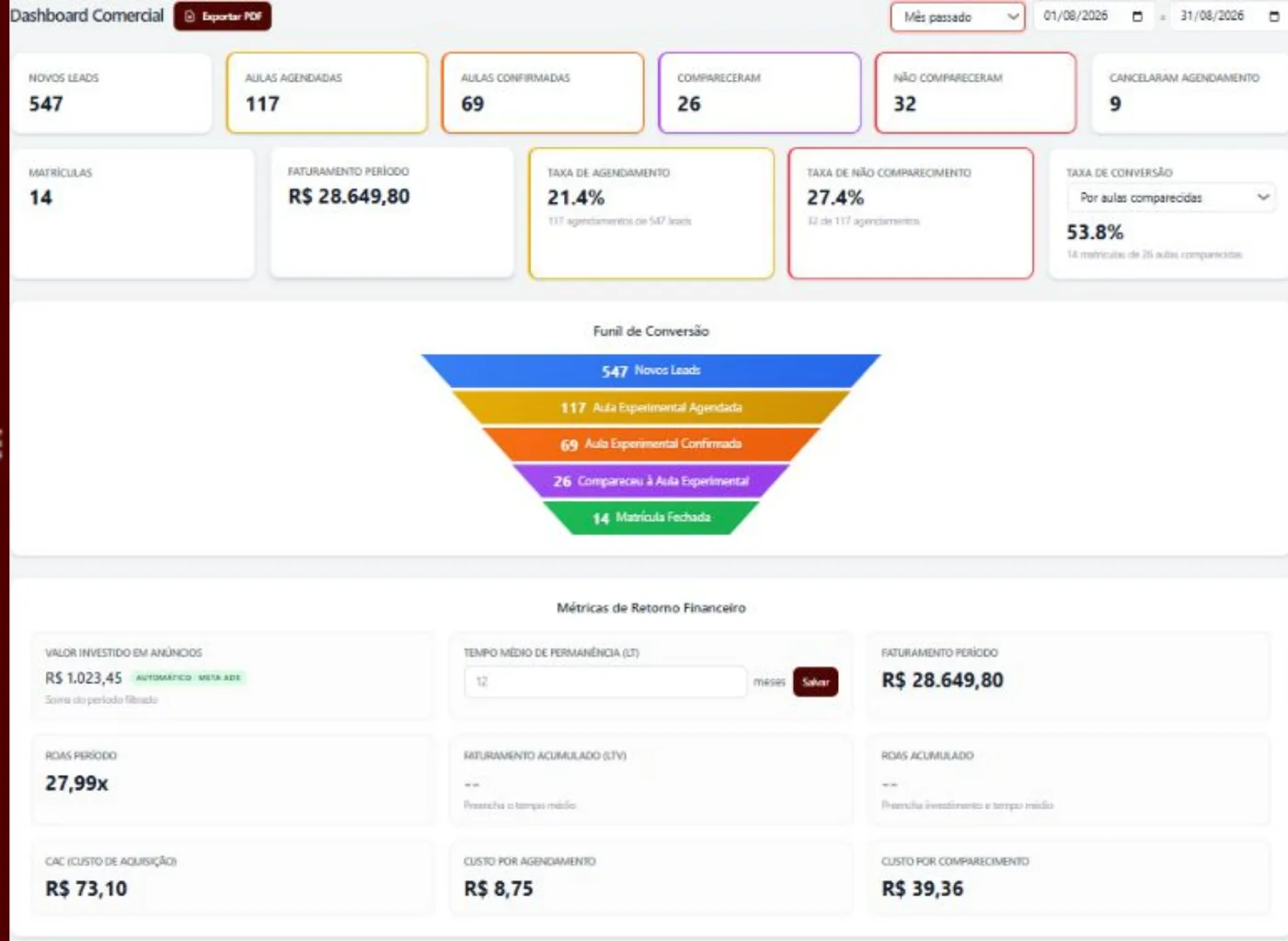1288x941 pixels.
Task: Click the Valor Investido em Anúncios label
Action: [x=123, y=653]
